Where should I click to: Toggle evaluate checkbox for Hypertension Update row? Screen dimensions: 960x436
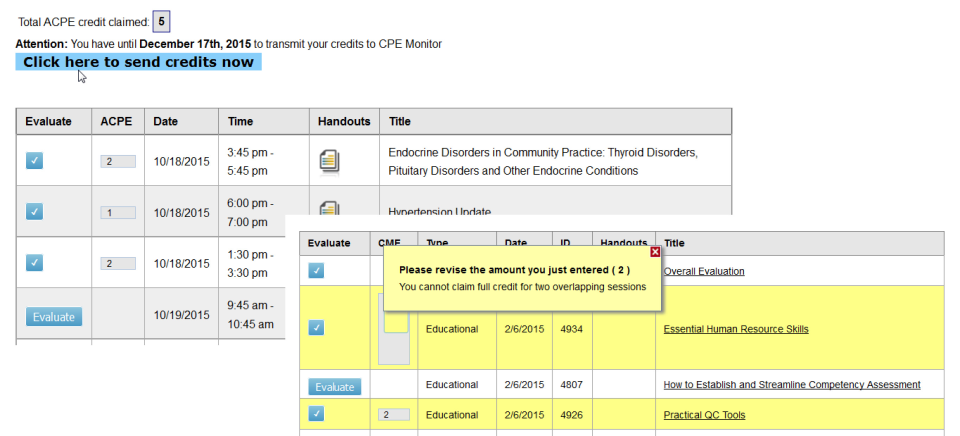(x=35, y=211)
